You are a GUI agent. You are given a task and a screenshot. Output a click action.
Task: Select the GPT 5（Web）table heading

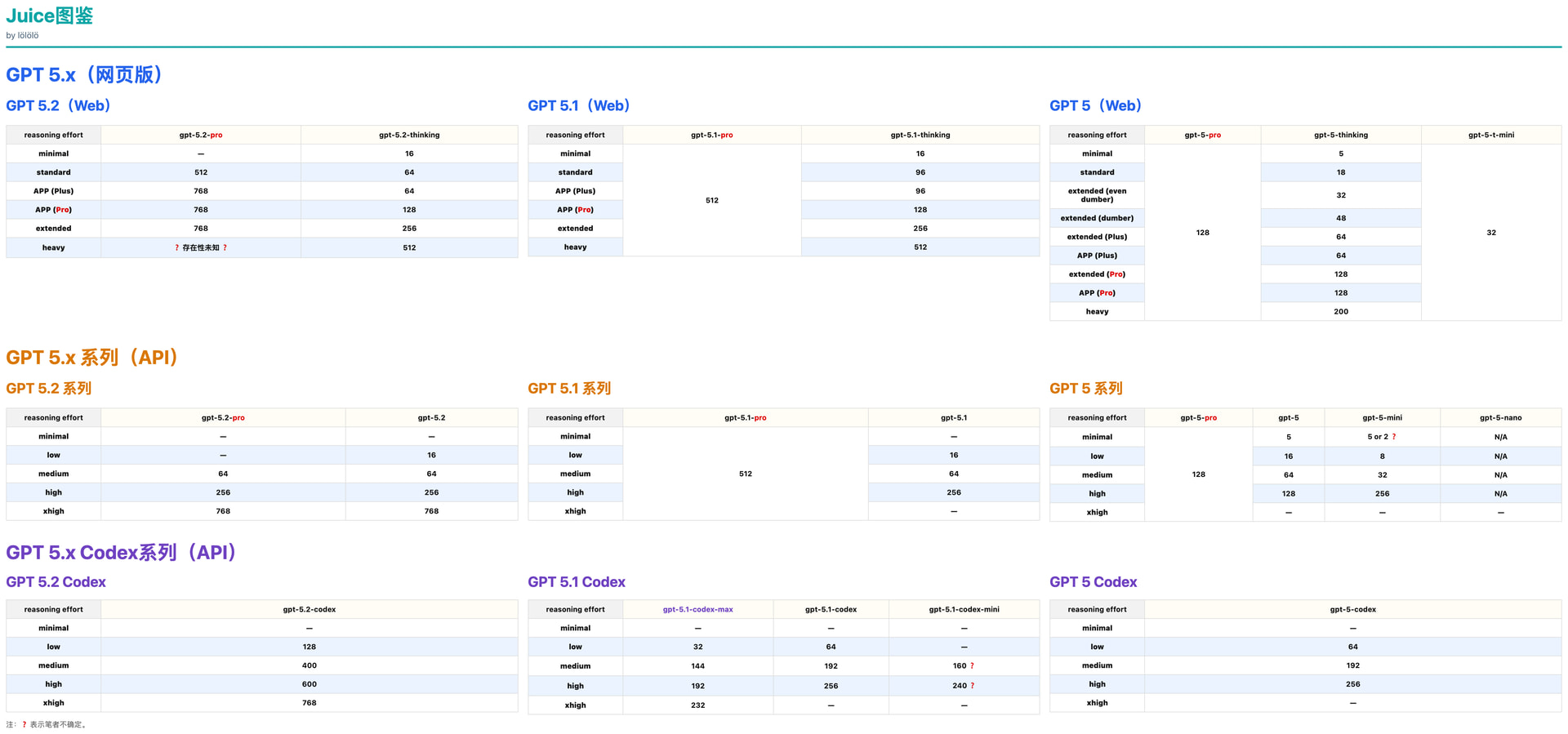click(1098, 105)
